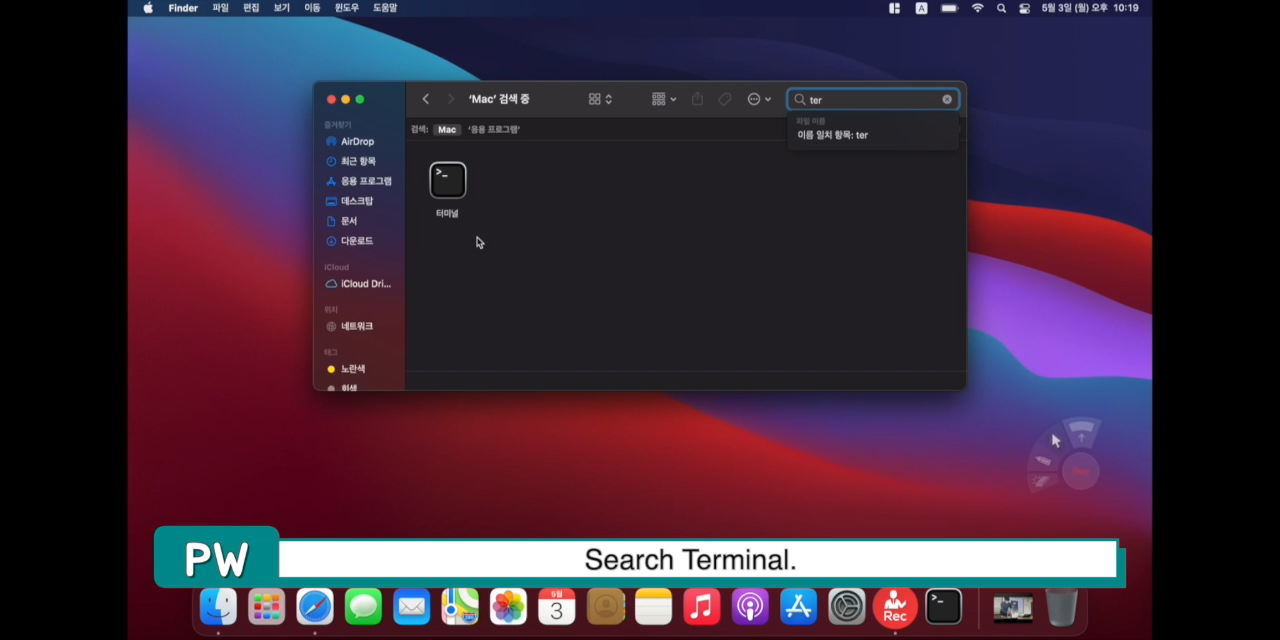Open Music from the Dock
The width and height of the screenshot is (1280, 640).
click(702, 606)
